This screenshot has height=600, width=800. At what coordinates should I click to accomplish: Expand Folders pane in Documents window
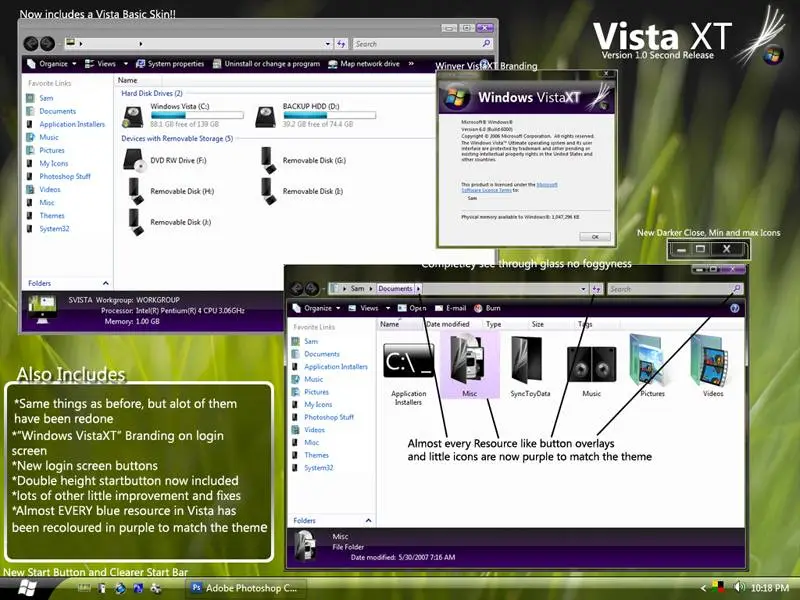pos(368,520)
